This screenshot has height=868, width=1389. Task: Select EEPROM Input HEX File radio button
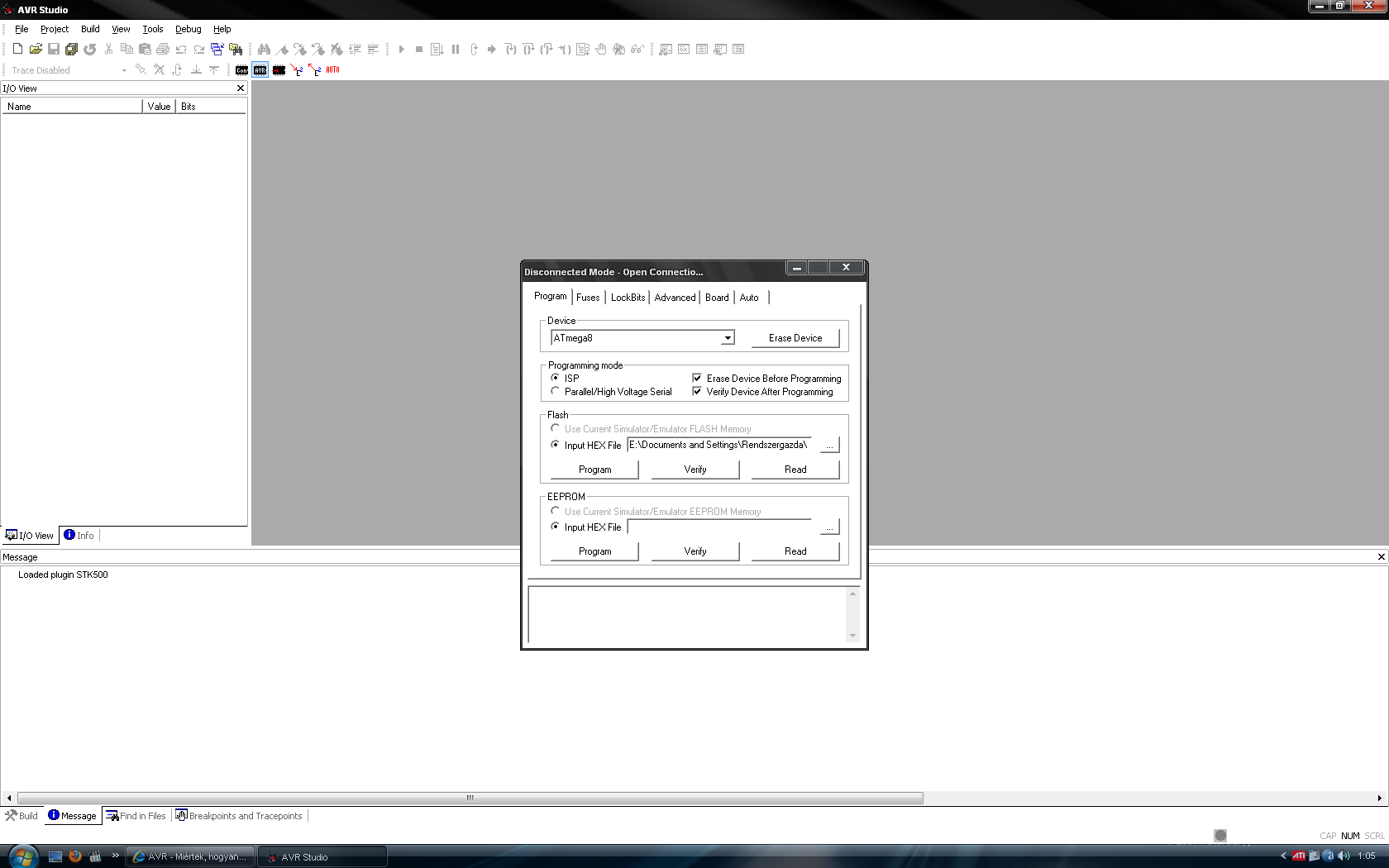tap(556, 527)
